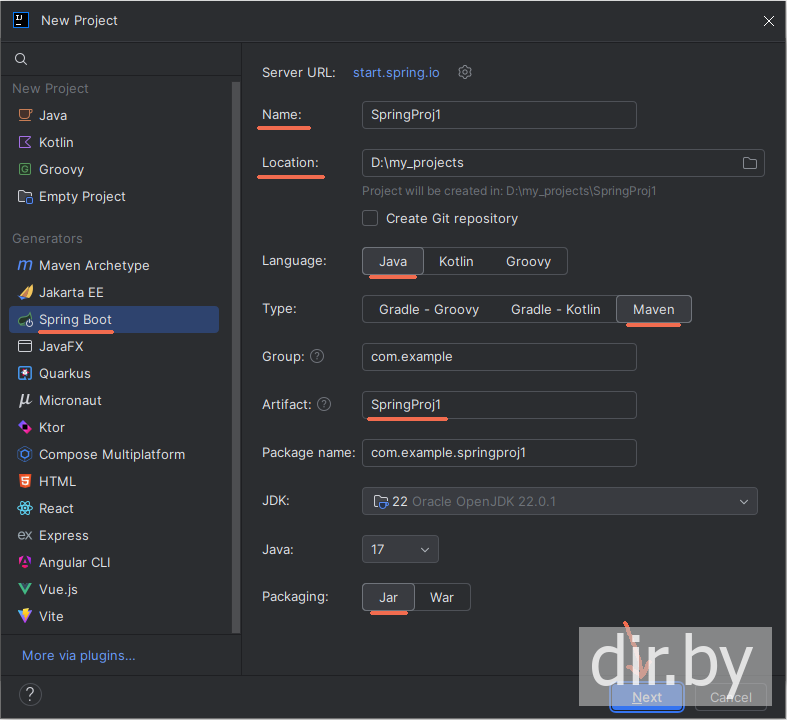Click the generator list scrollbar
The height and width of the screenshot is (720, 787).
pos(236,357)
